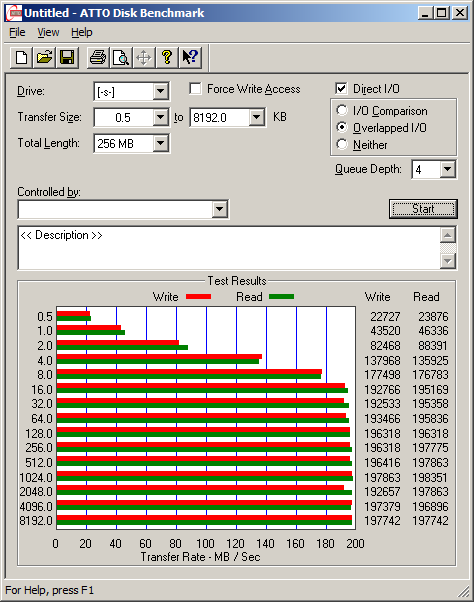Select the I/O Comparison radio button

pyautogui.click(x=342, y=111)
